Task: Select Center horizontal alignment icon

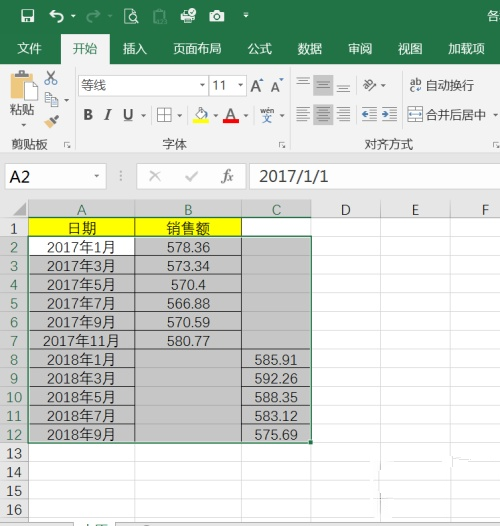Action: tap(323, 114)
